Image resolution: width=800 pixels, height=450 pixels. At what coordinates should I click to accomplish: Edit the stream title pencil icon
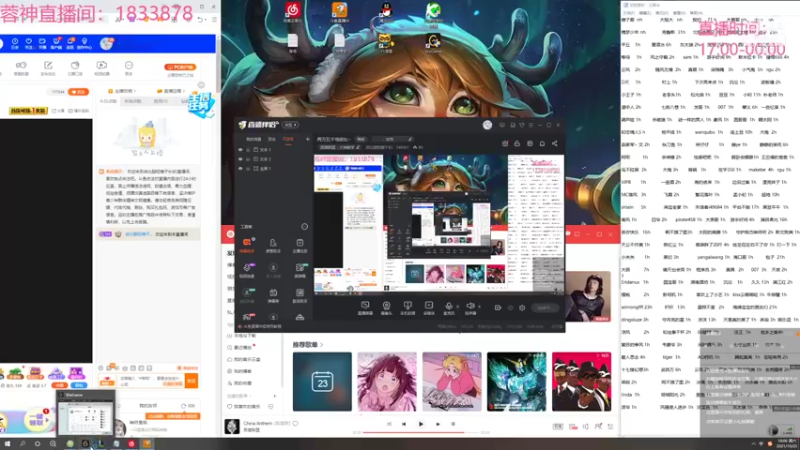[410, 139]
